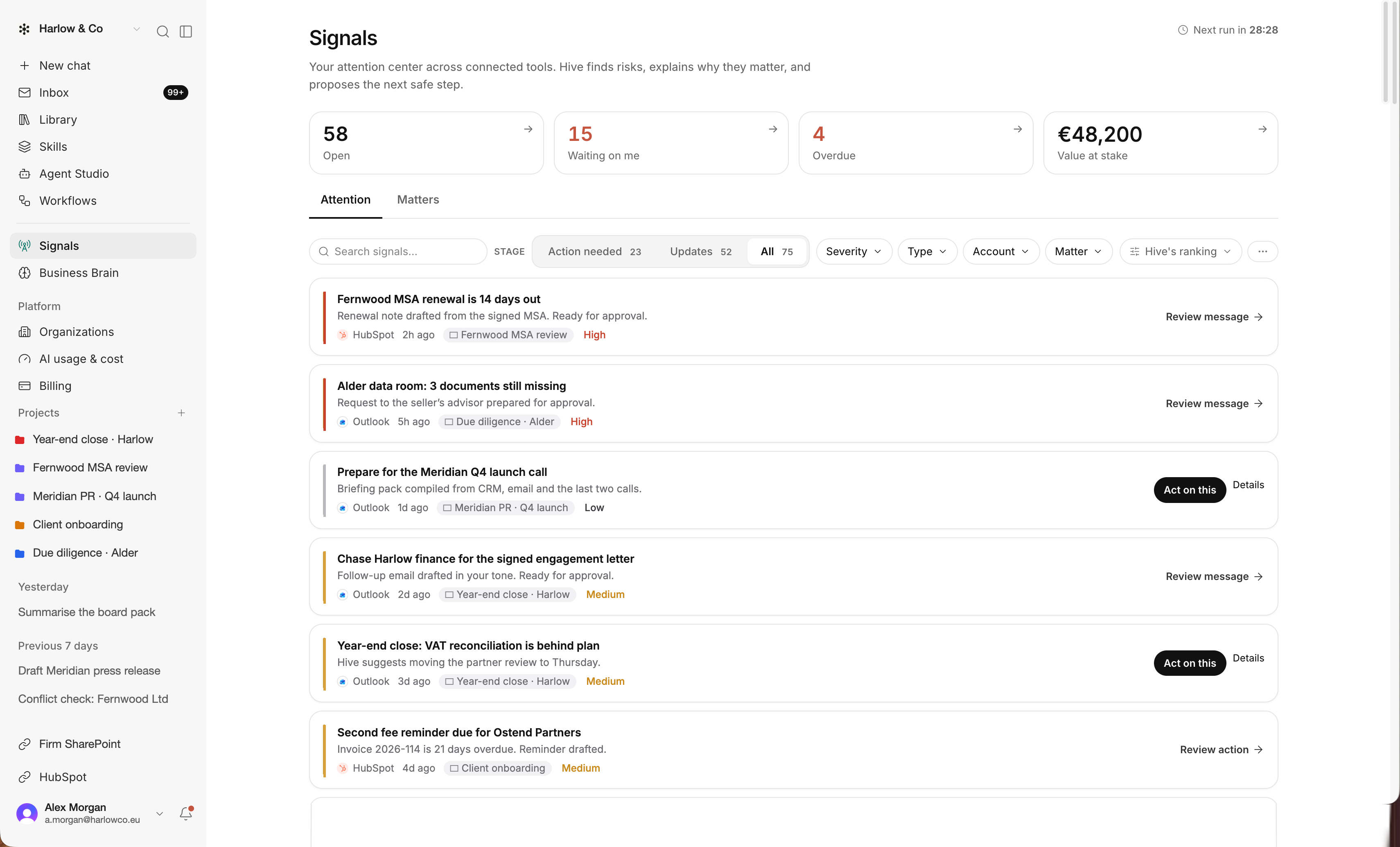Click Review message for Fernwood MSA renewal
The image size is (1400, 847).
click(x=1214, y=317)
